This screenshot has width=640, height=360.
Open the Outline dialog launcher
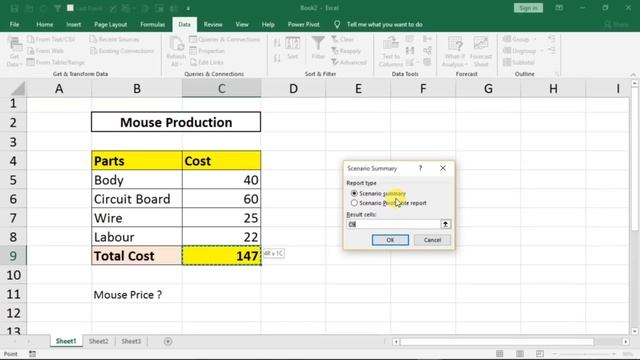556,74
